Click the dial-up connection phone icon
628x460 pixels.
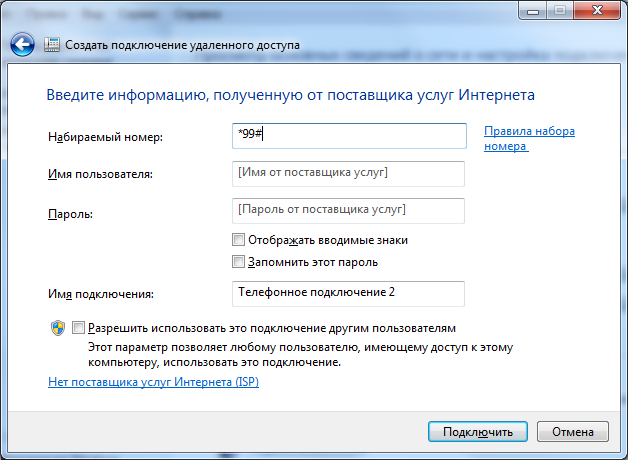(52, 44)
